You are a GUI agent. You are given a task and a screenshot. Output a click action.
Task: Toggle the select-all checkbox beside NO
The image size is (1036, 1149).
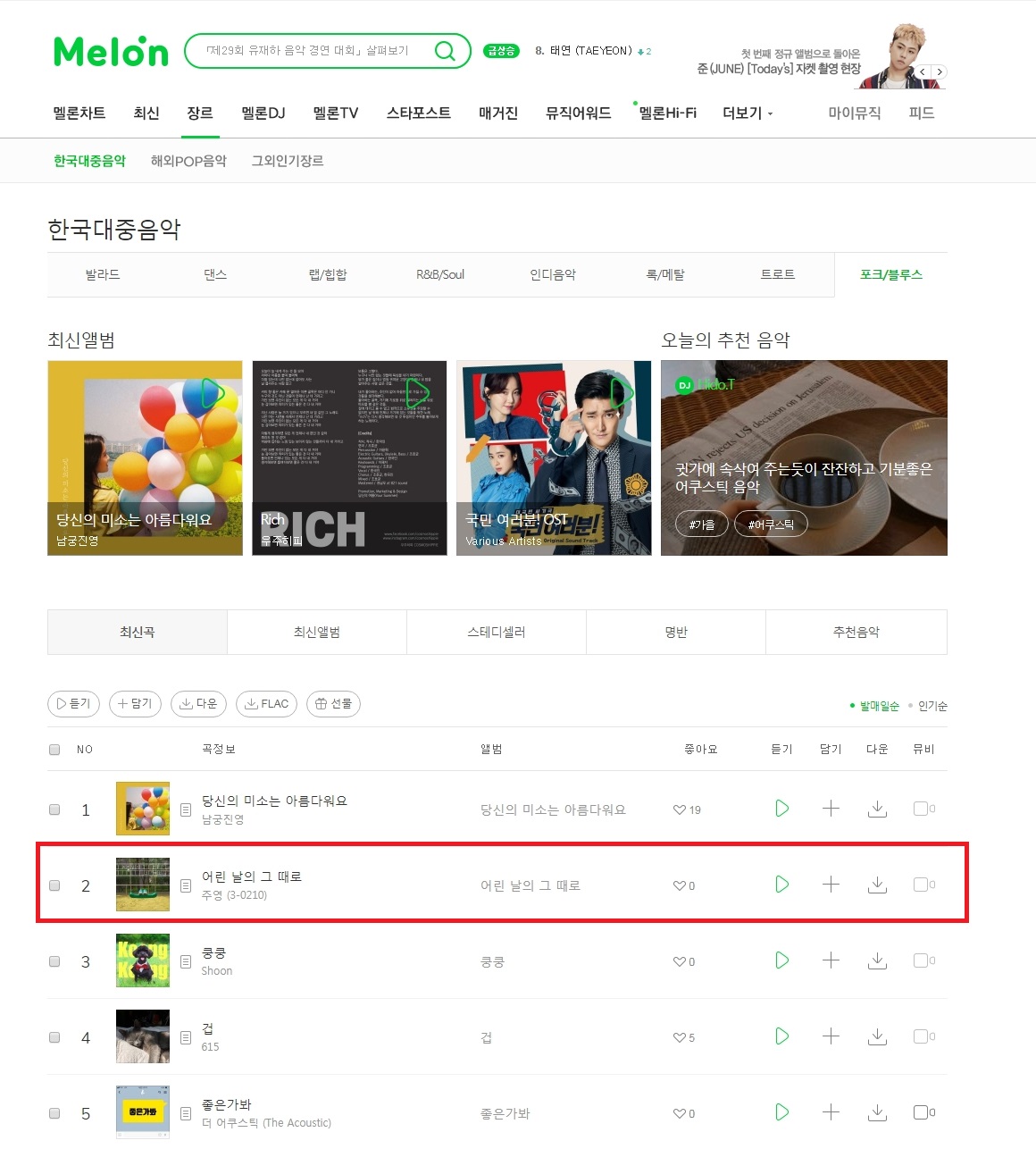click(54, 750)
